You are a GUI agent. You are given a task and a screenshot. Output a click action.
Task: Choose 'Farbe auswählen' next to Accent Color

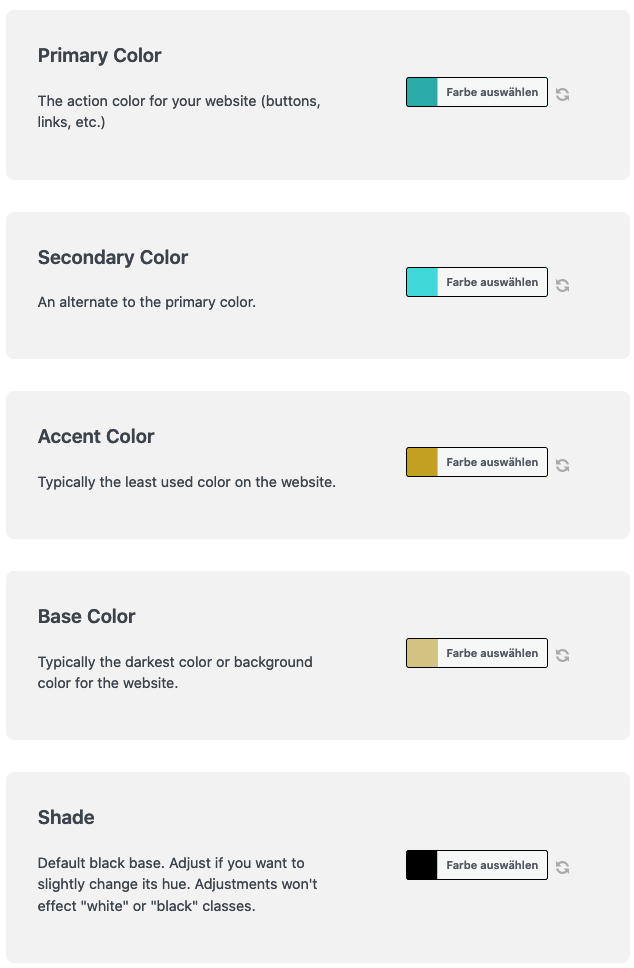point(492,462)
